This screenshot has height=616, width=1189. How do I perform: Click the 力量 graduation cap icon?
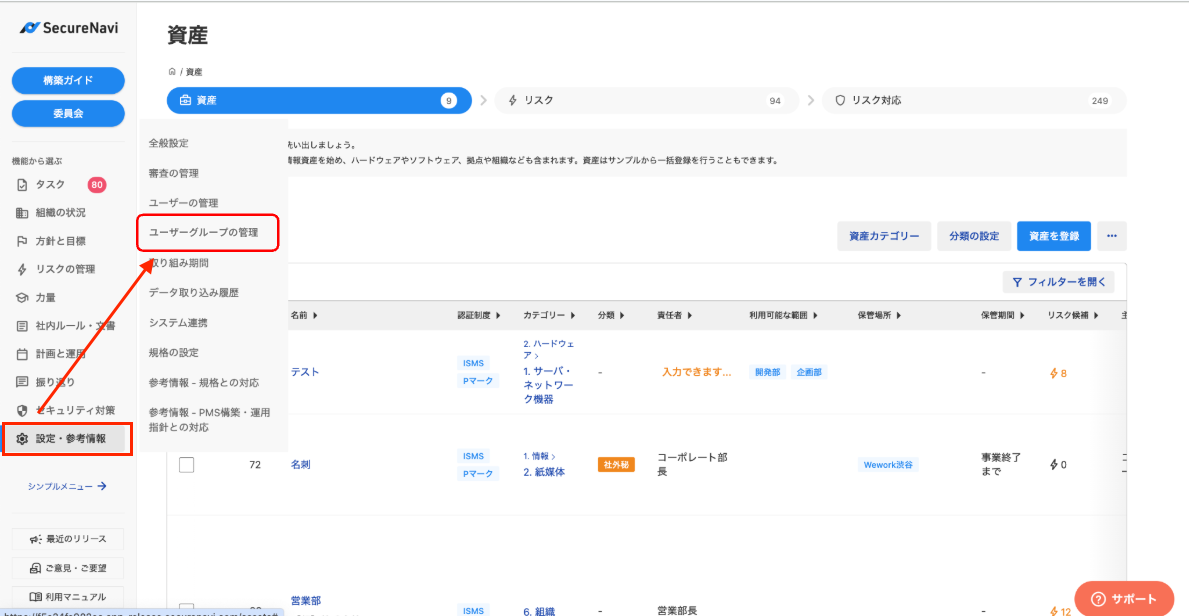click(22, 297)
